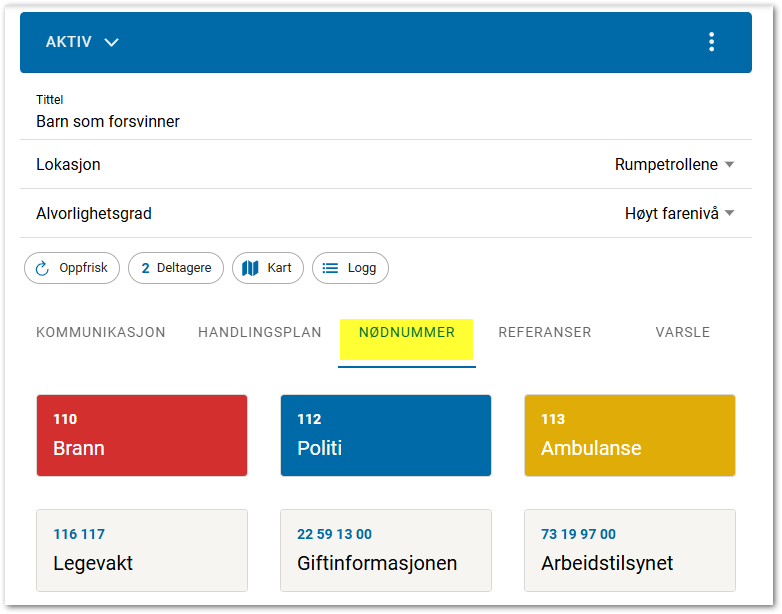Click the Tittel field 'Barn som forsvinner'

pos(108,122)
